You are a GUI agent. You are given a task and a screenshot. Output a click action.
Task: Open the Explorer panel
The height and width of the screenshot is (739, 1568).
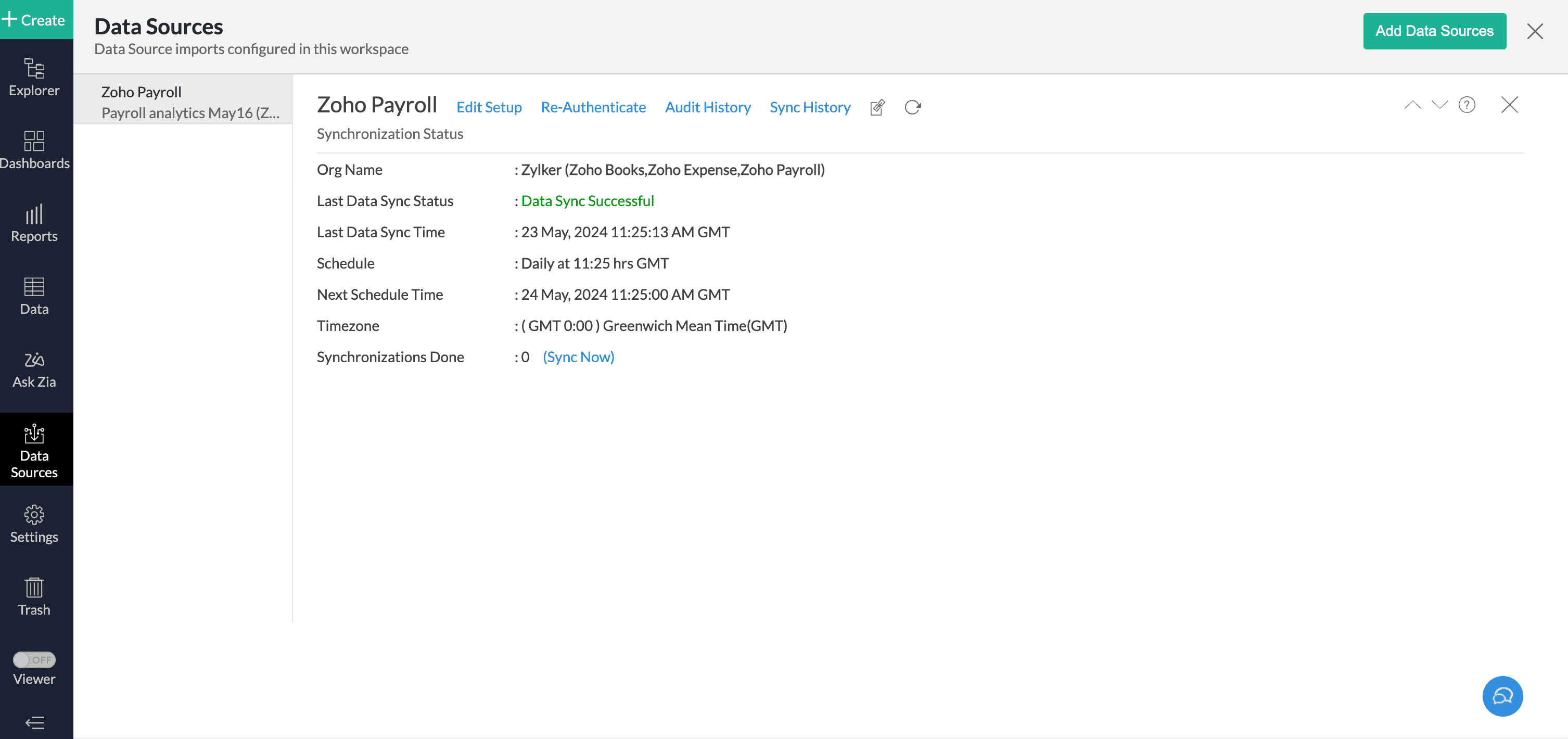tap(34, 78)
